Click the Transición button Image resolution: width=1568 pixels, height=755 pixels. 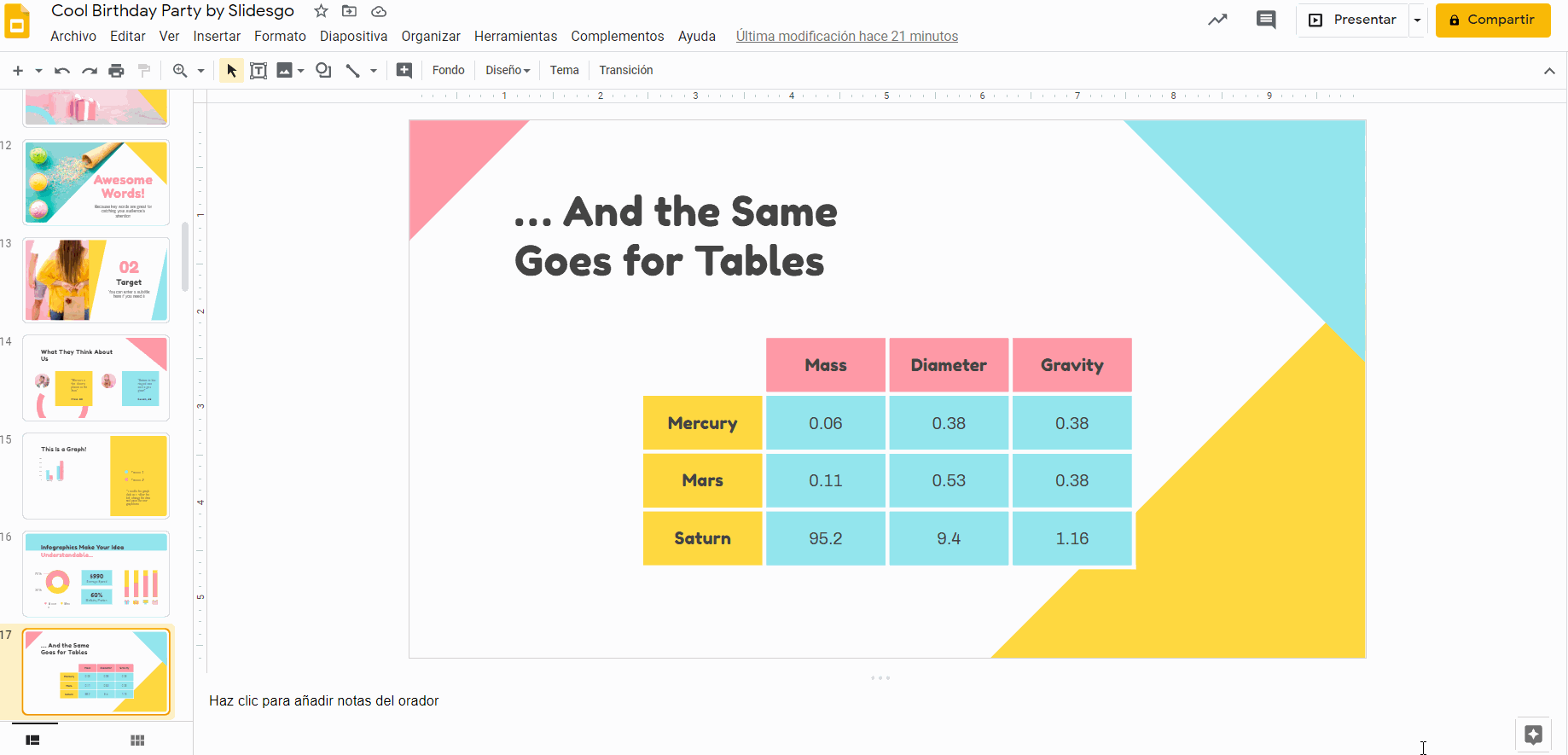(x=625, y=71)
